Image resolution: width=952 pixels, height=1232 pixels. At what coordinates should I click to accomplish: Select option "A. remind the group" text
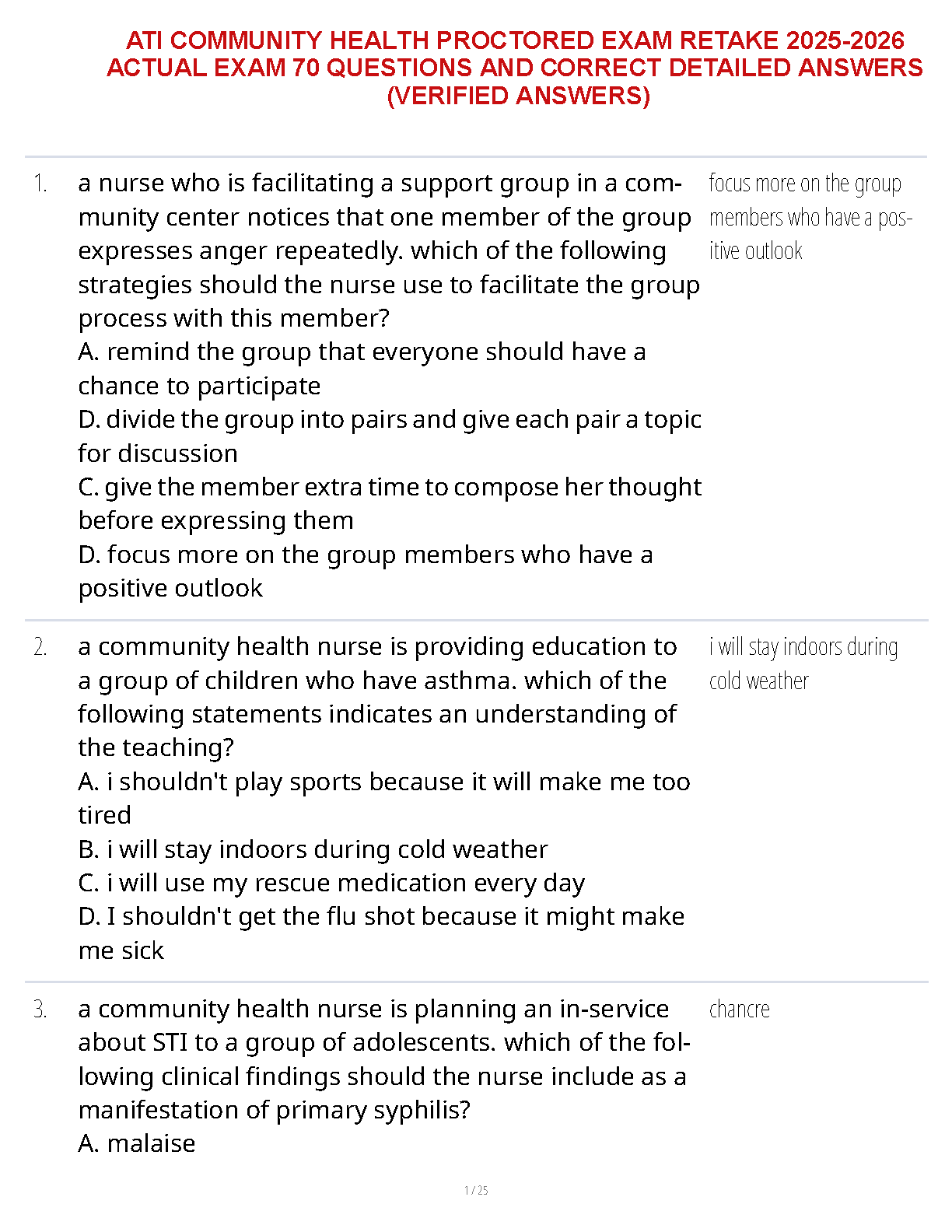[x=362, y=369]
